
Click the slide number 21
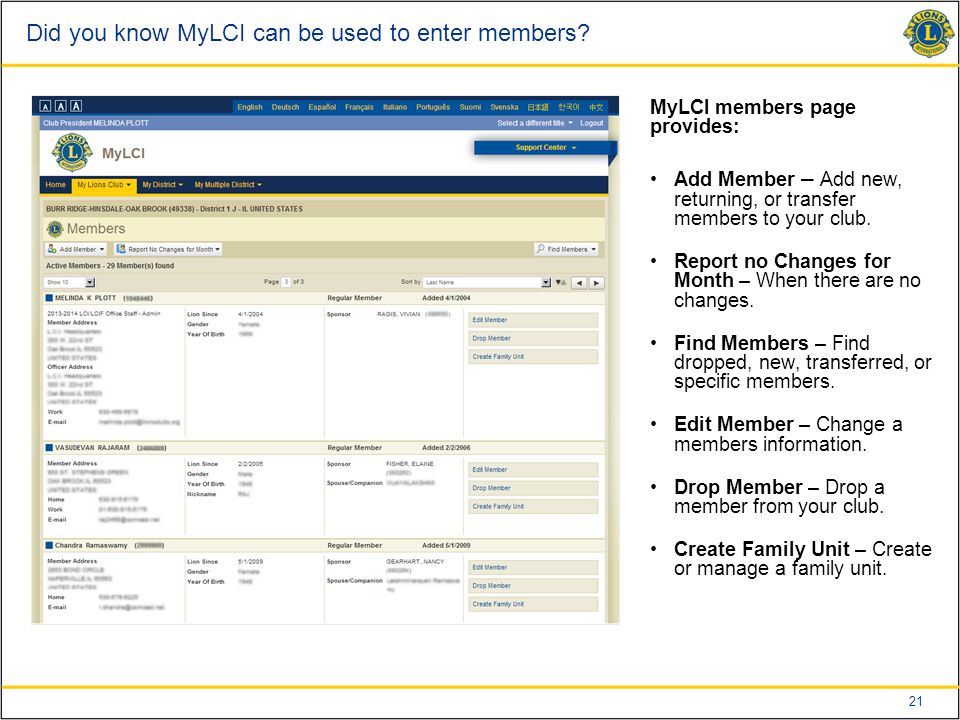[x=915, y=701]
